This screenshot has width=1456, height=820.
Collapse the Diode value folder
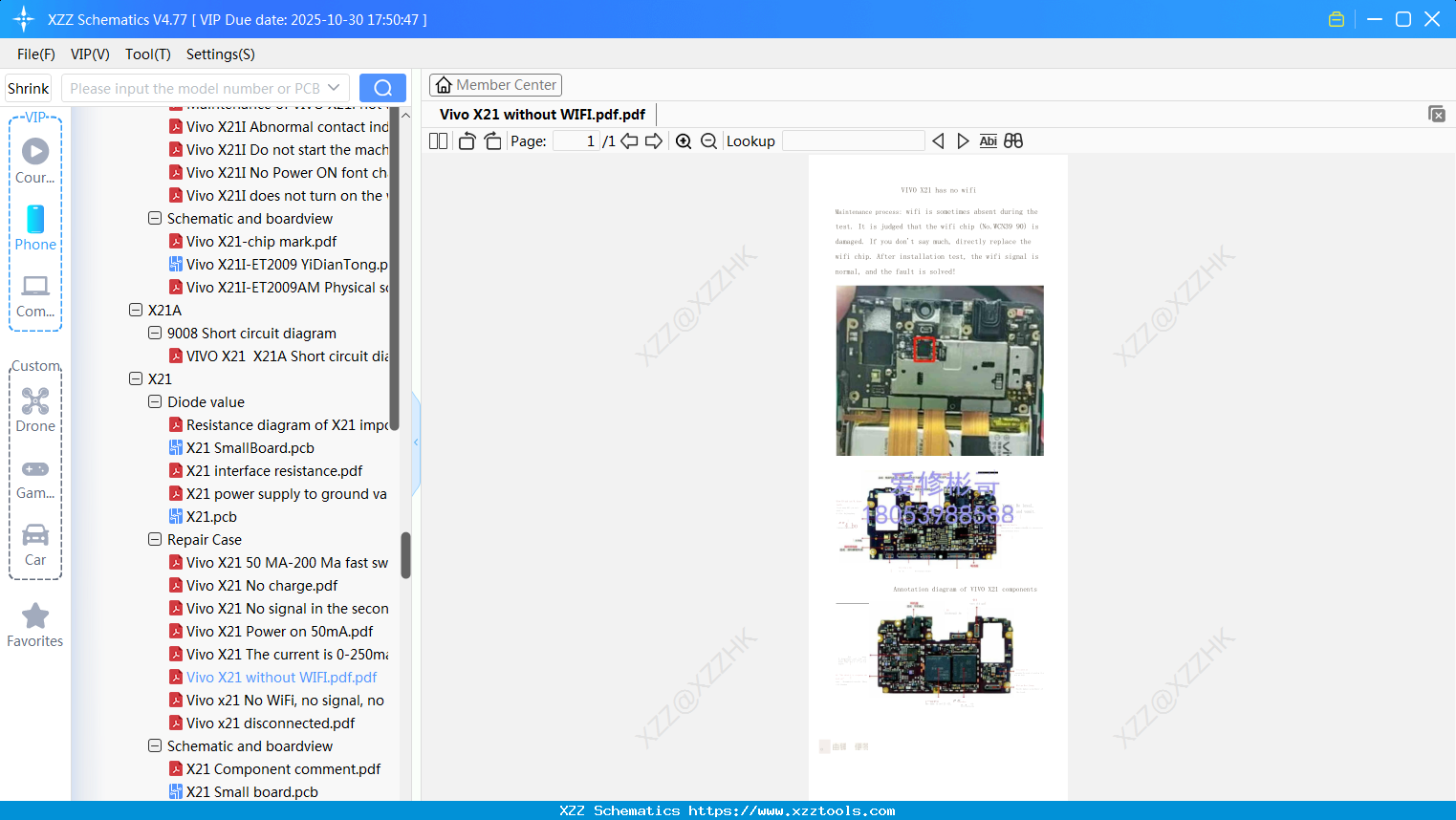pos(155,402)
